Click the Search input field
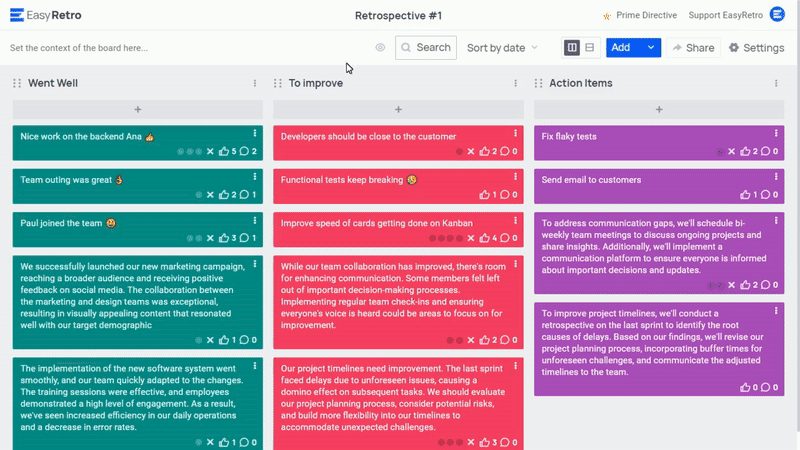This screenshot has width=800, height=450. [x=426, y=48]
